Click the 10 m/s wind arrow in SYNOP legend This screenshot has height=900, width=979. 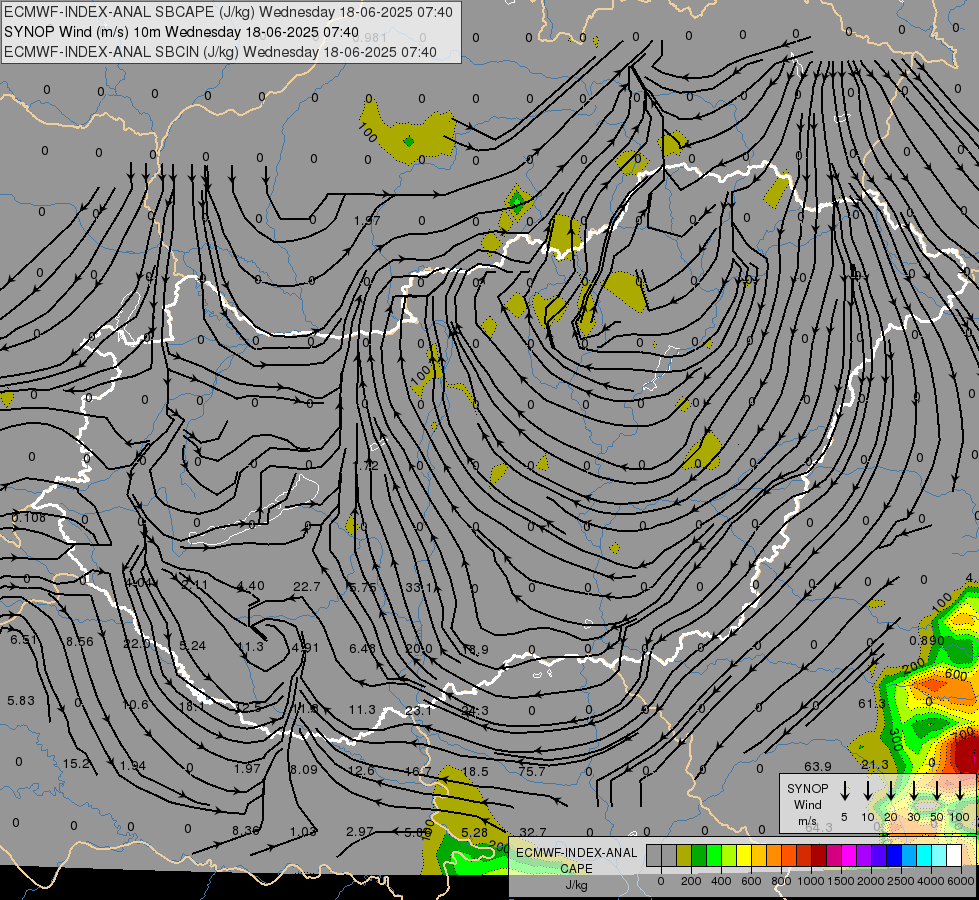[868, 791]
